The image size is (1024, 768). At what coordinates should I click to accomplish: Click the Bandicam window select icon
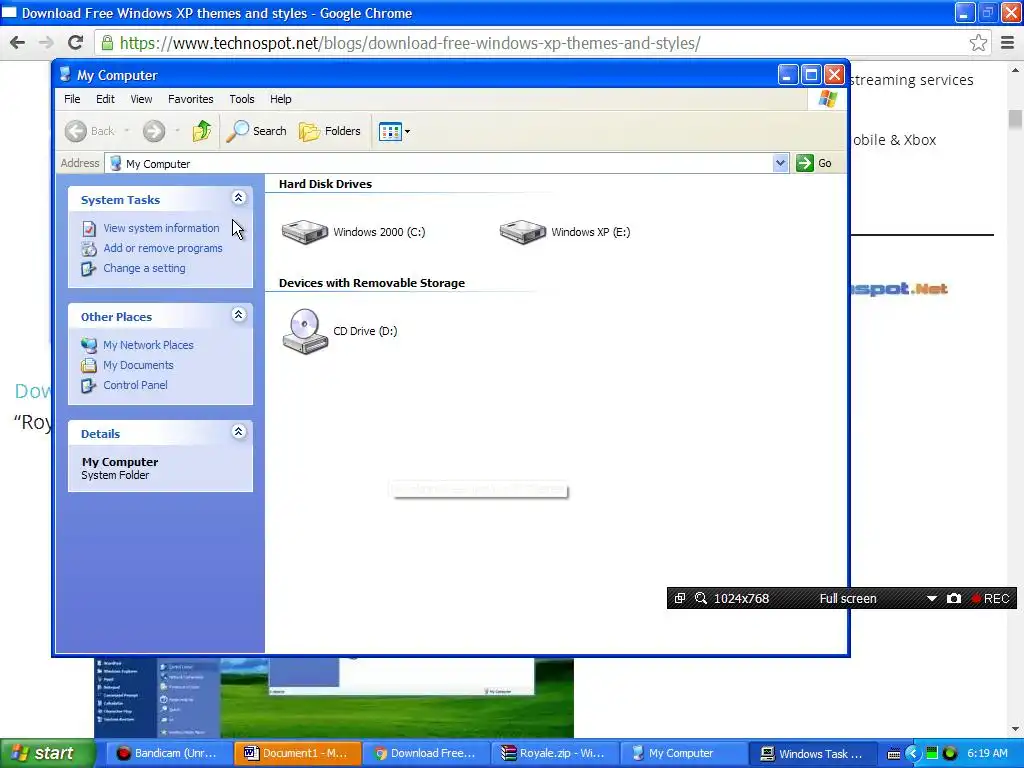680,598
